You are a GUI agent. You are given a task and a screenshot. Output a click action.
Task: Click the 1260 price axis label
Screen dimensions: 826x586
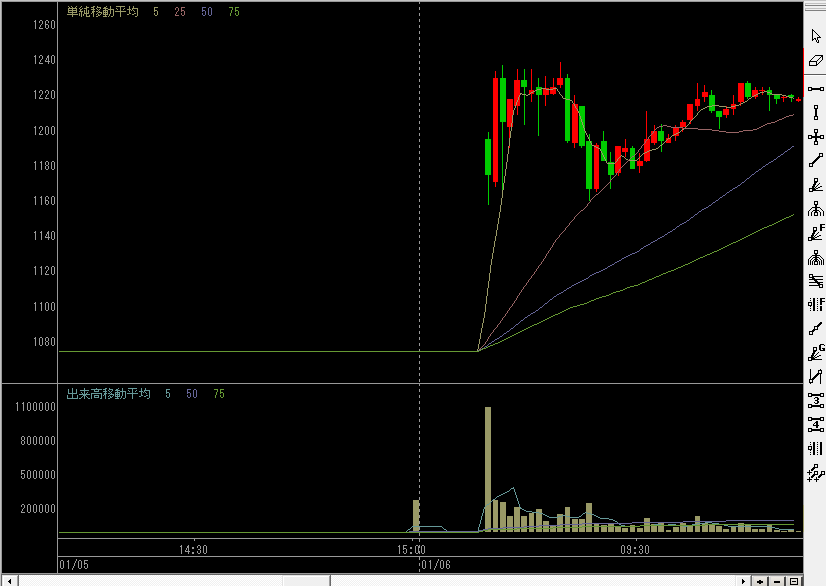[x=44, y=25]
